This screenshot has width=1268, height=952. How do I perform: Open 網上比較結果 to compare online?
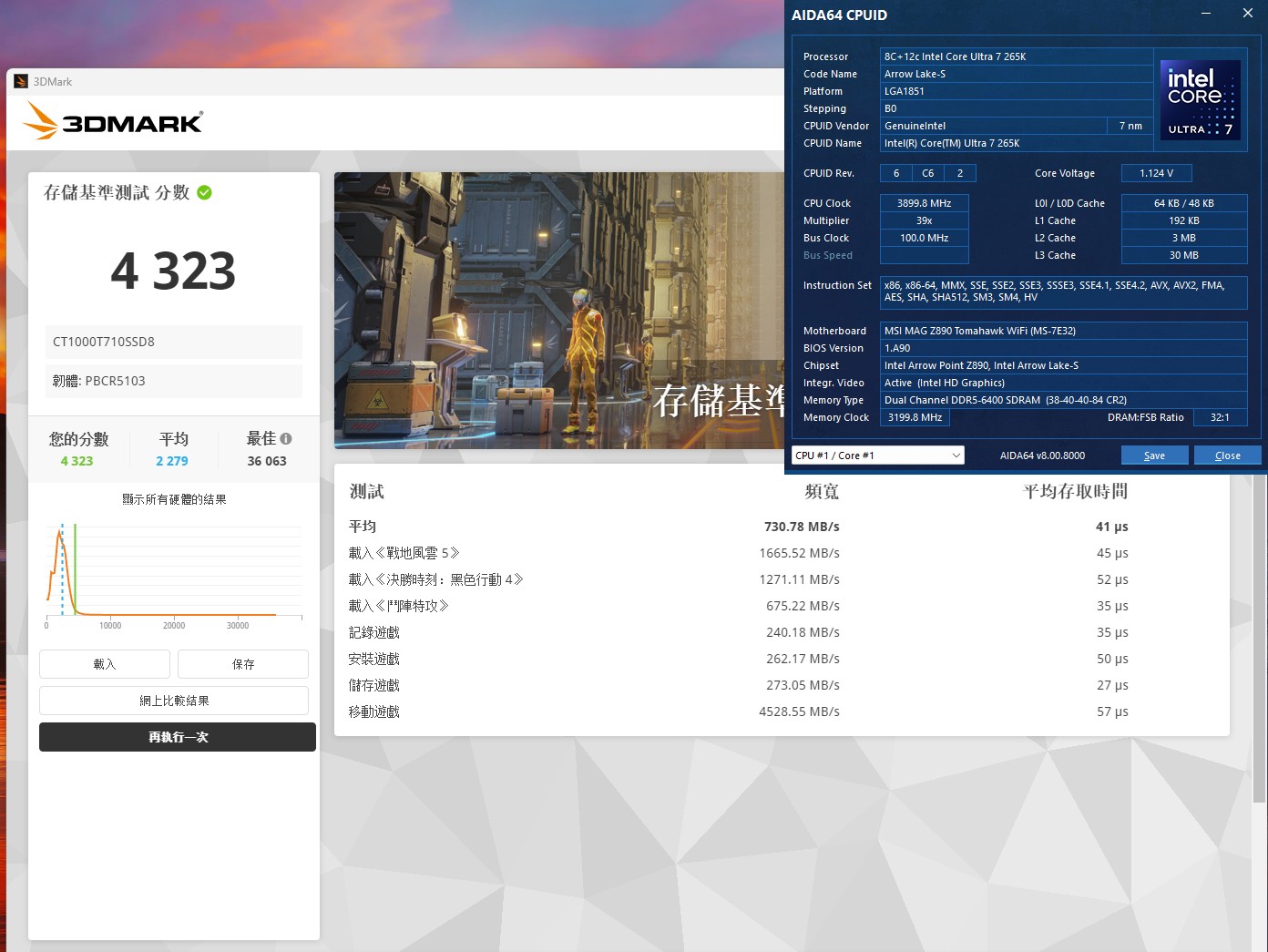point(174,701)
